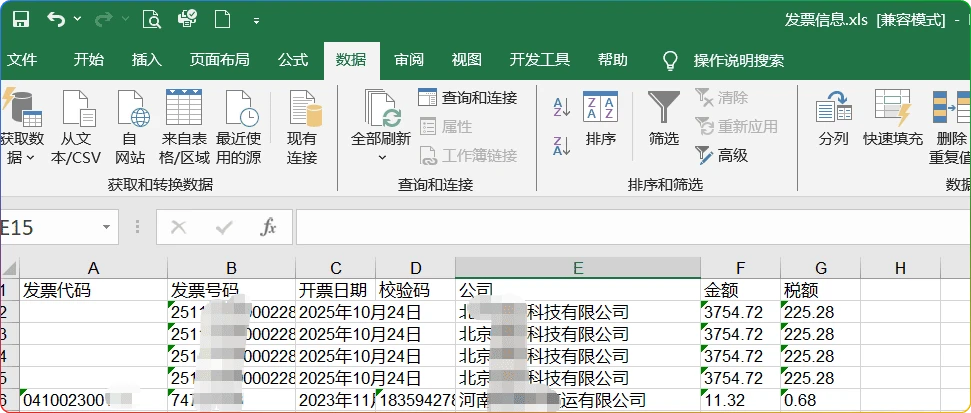Screen dimensions: 971x413
Task: Open the Customize Quick Access Toolbar dropdown
Action: (x=257, y=20)
